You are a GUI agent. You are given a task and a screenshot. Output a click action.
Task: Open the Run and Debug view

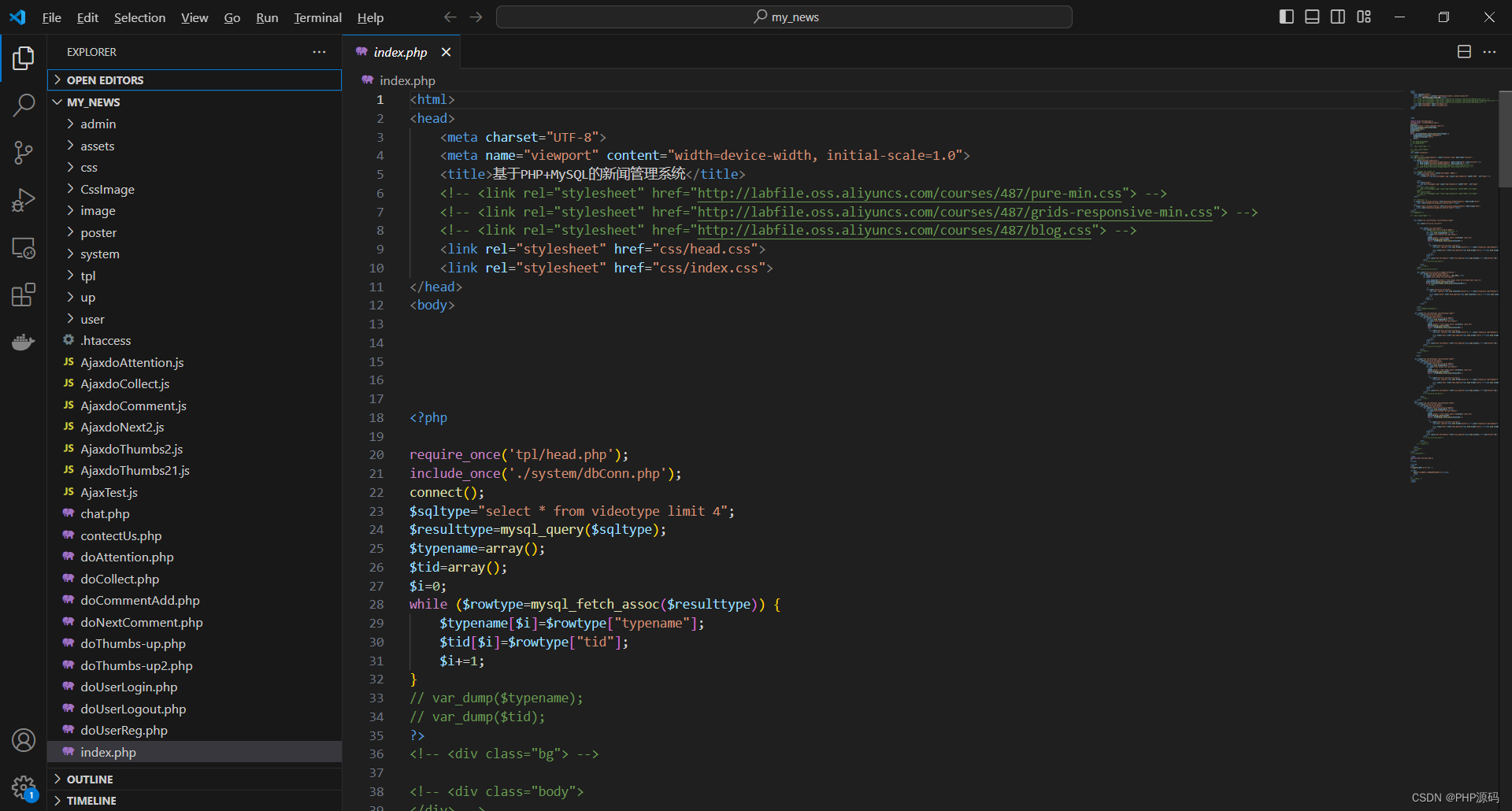click(24, 200)
